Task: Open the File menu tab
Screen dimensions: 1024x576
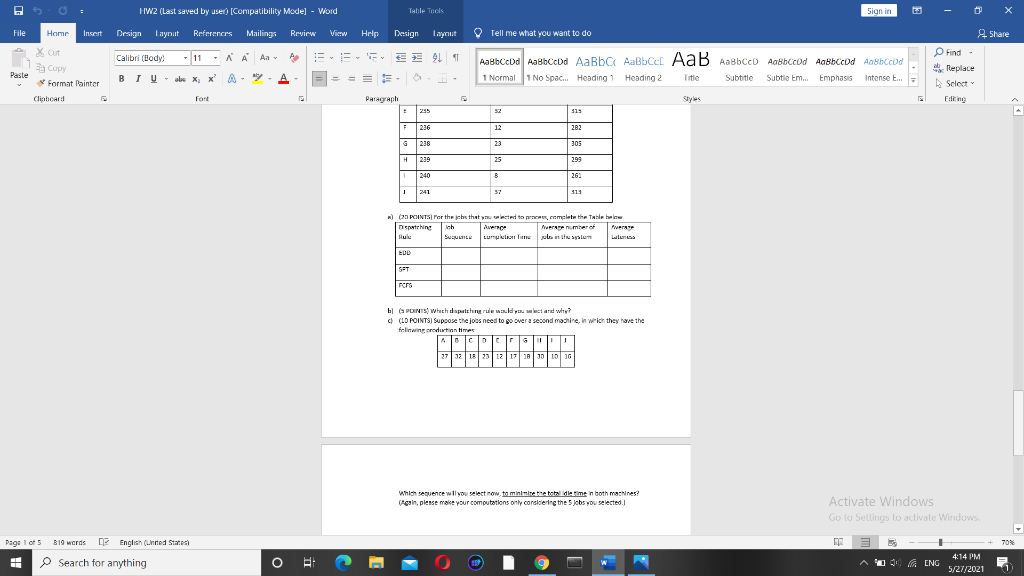Action: [x=20, y=33]
